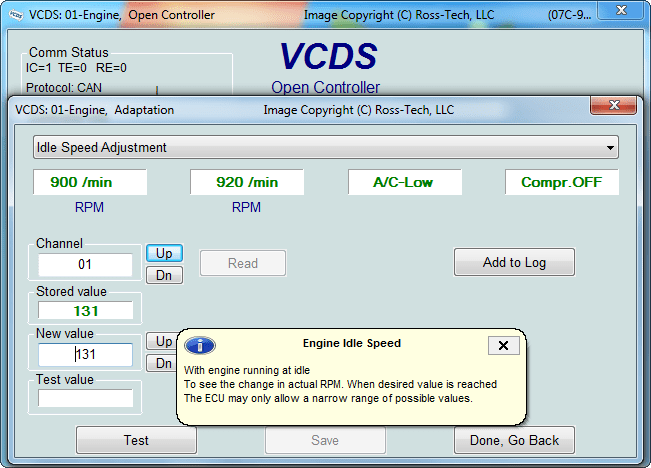This screenshot has height=468, width=651.
Task: Click the Add to Log button
Action: point(514,262)
